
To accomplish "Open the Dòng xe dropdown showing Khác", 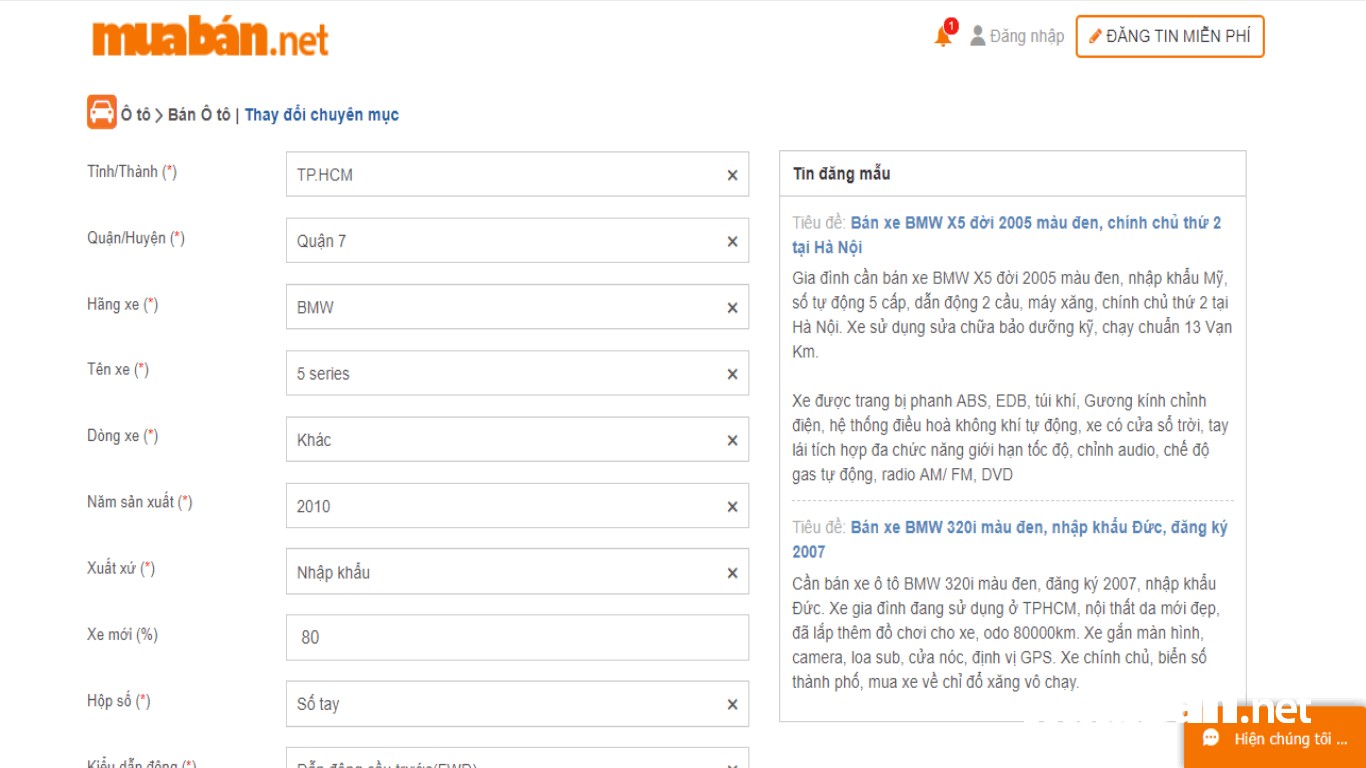I will [517, 439].
